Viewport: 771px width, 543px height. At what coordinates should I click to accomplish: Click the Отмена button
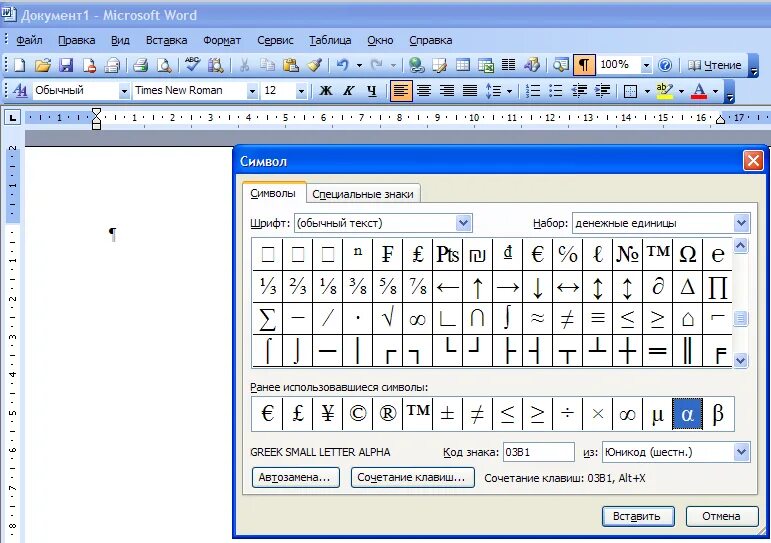tap(721, 516)
